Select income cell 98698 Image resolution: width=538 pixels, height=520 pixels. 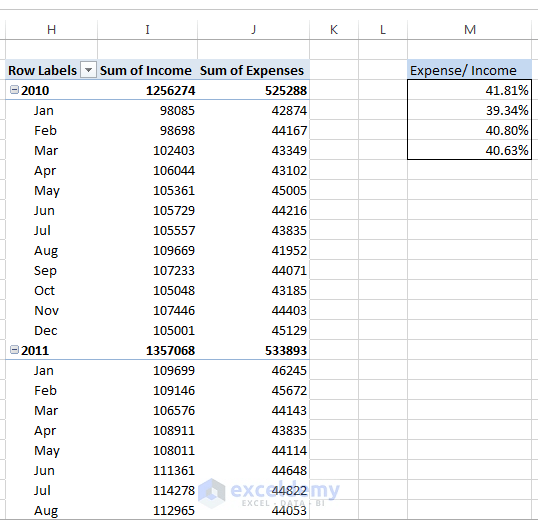pyautogui.click(x=148, y=130)
